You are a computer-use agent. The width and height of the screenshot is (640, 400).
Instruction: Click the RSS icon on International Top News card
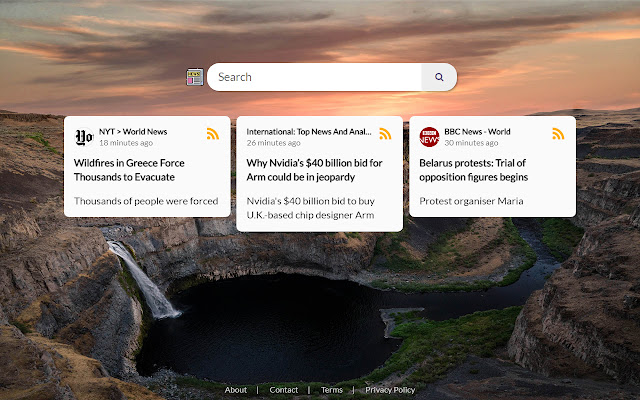point(385,134)
